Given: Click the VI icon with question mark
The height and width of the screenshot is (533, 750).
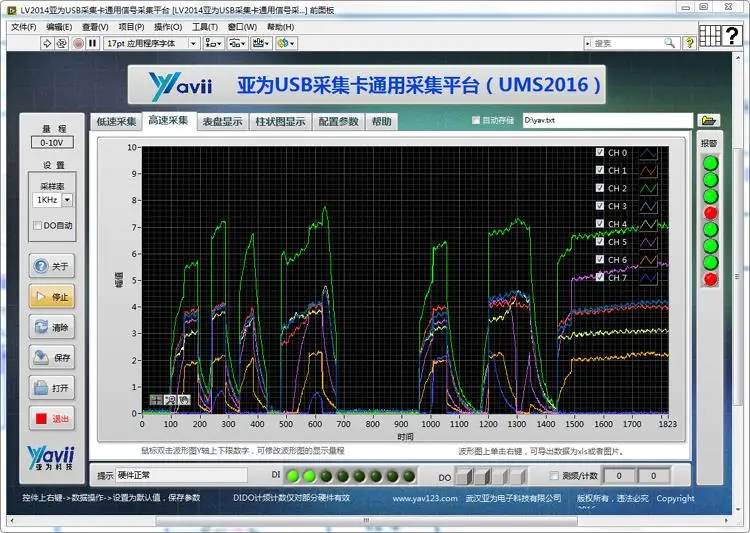Looking at the screenshot, I should pyautogui.click(x=732, y=35).
